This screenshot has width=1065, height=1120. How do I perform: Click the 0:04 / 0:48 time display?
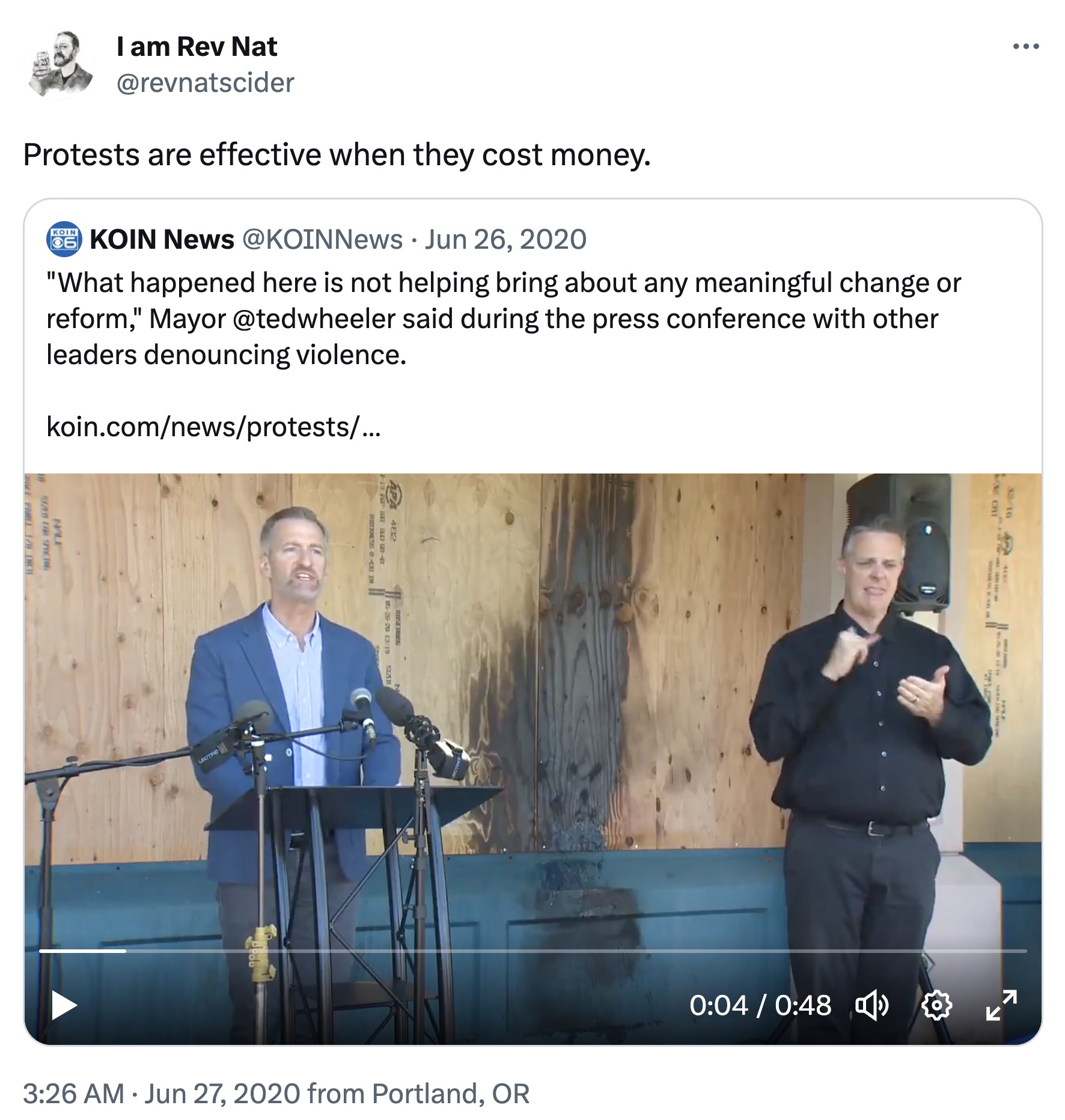point(760,1006)
